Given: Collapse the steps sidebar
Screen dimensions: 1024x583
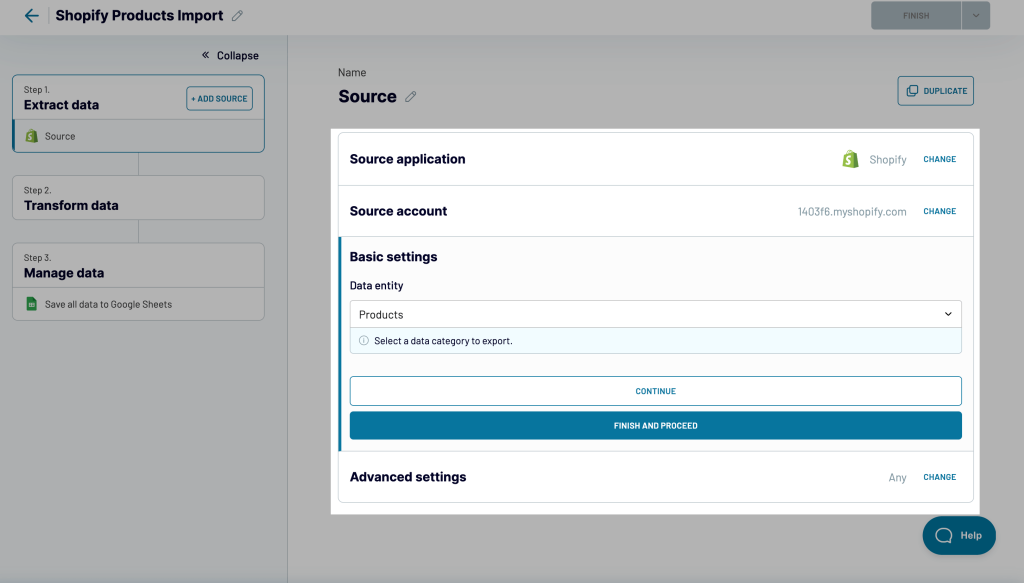Looking at the screenshot, I should [x=230, y=55].
